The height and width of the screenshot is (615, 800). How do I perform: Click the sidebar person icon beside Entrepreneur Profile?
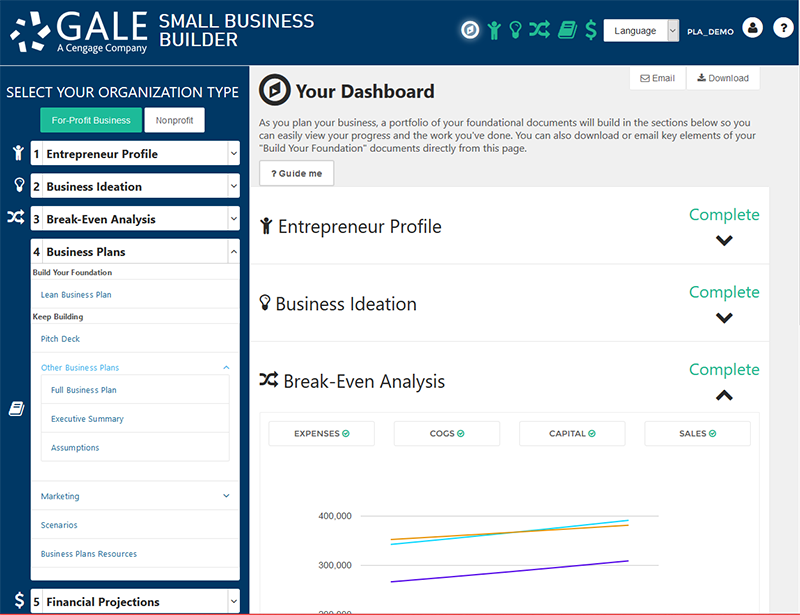coord(18,153)
